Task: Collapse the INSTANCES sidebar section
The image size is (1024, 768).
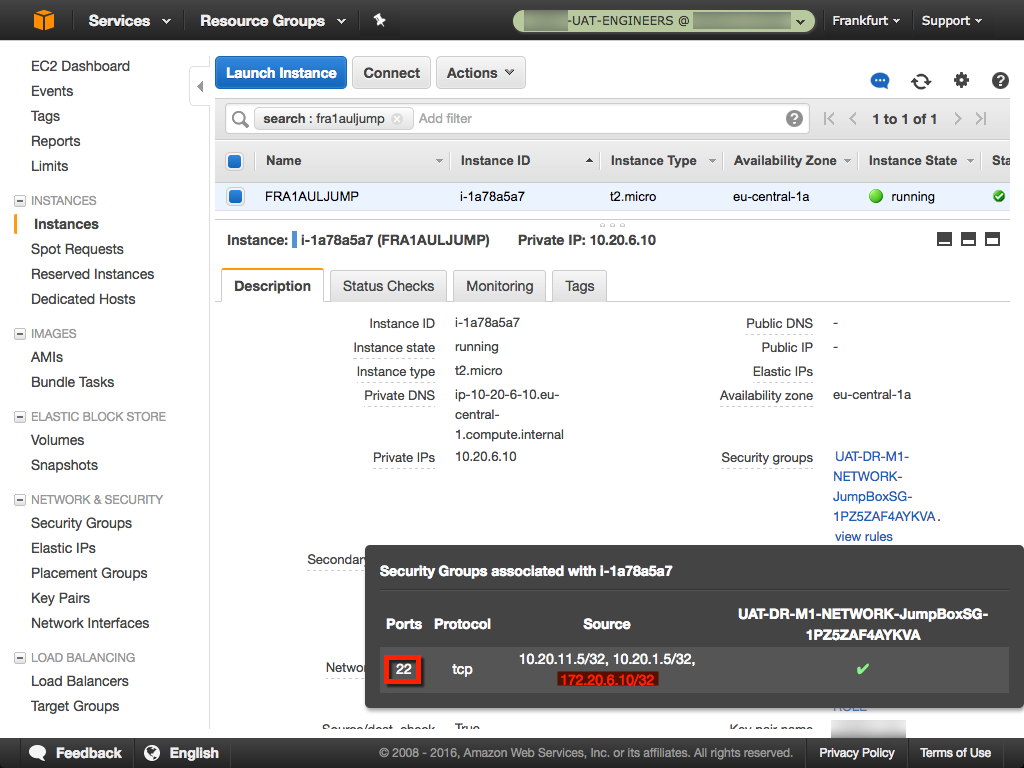Action: pos(20,200)
